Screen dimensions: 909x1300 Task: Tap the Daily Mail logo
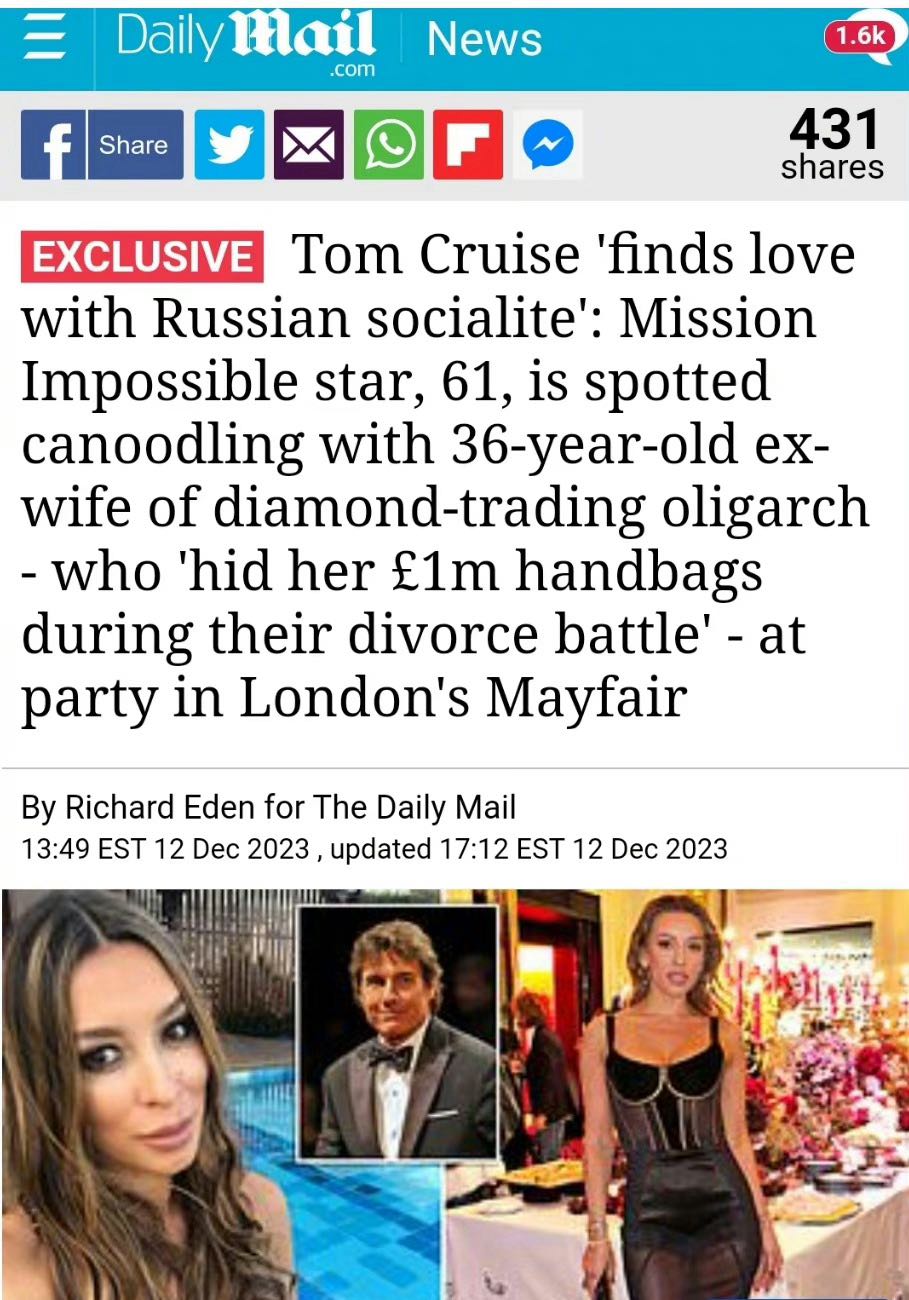245,42
